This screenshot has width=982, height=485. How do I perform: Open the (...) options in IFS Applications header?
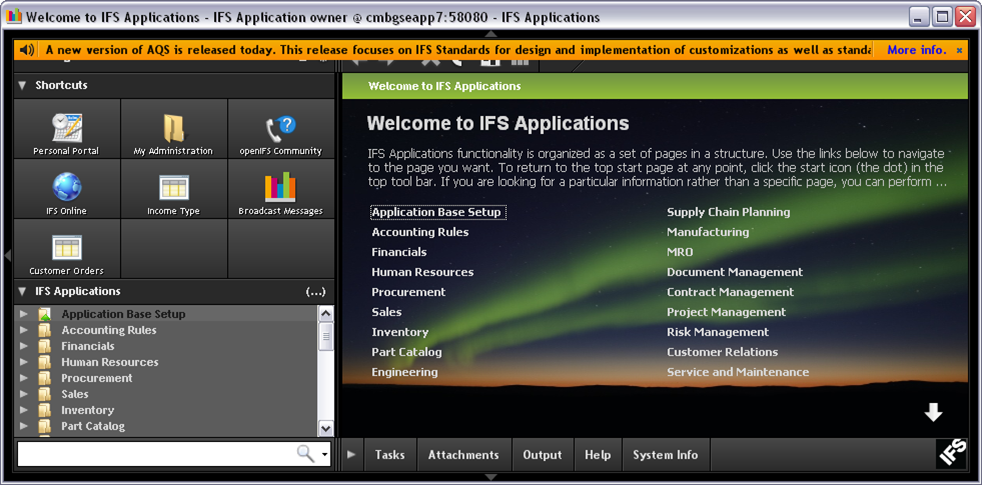(316, 291)
